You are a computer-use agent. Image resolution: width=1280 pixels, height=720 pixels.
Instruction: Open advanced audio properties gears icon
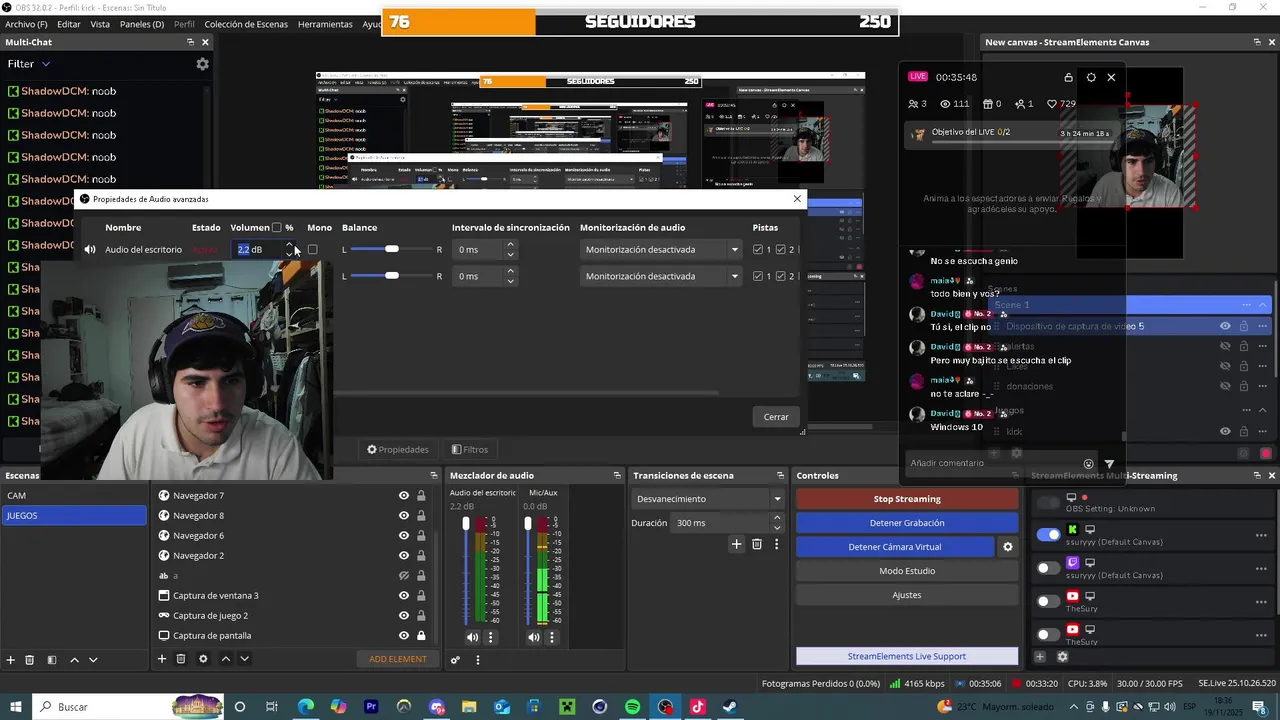[455, 659]
